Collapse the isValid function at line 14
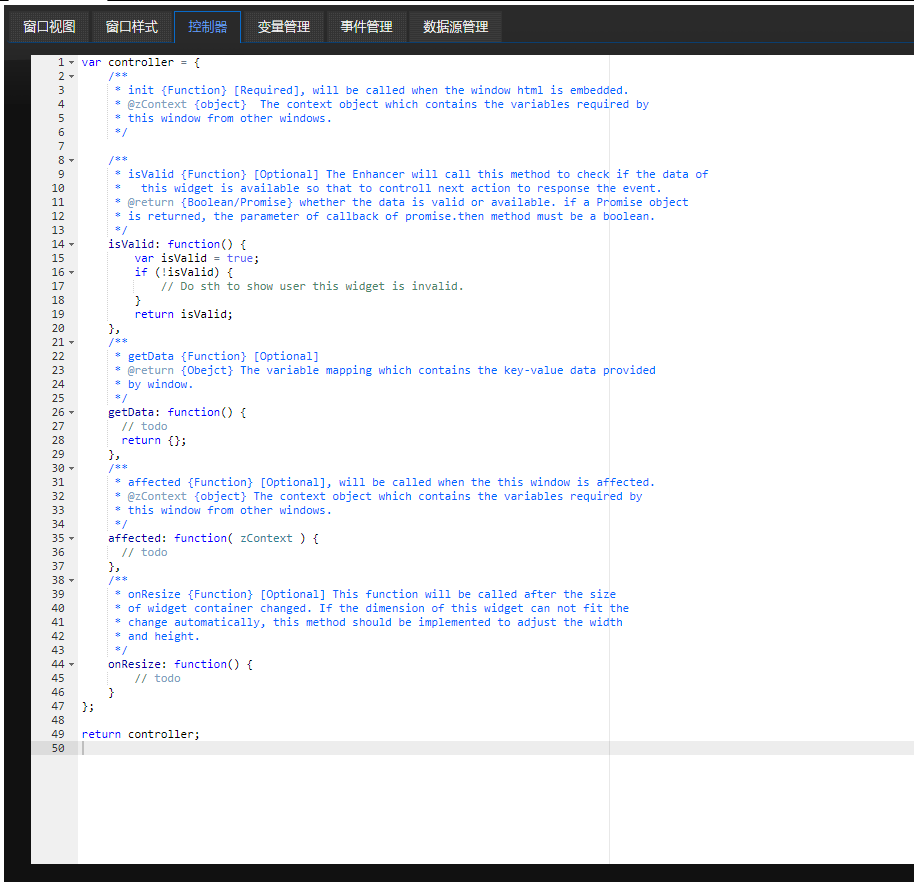 72,244
